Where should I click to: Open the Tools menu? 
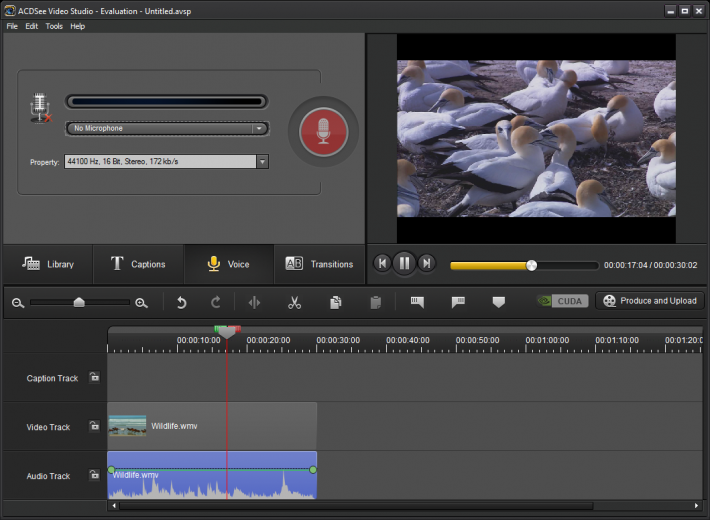tap(54, 26)
